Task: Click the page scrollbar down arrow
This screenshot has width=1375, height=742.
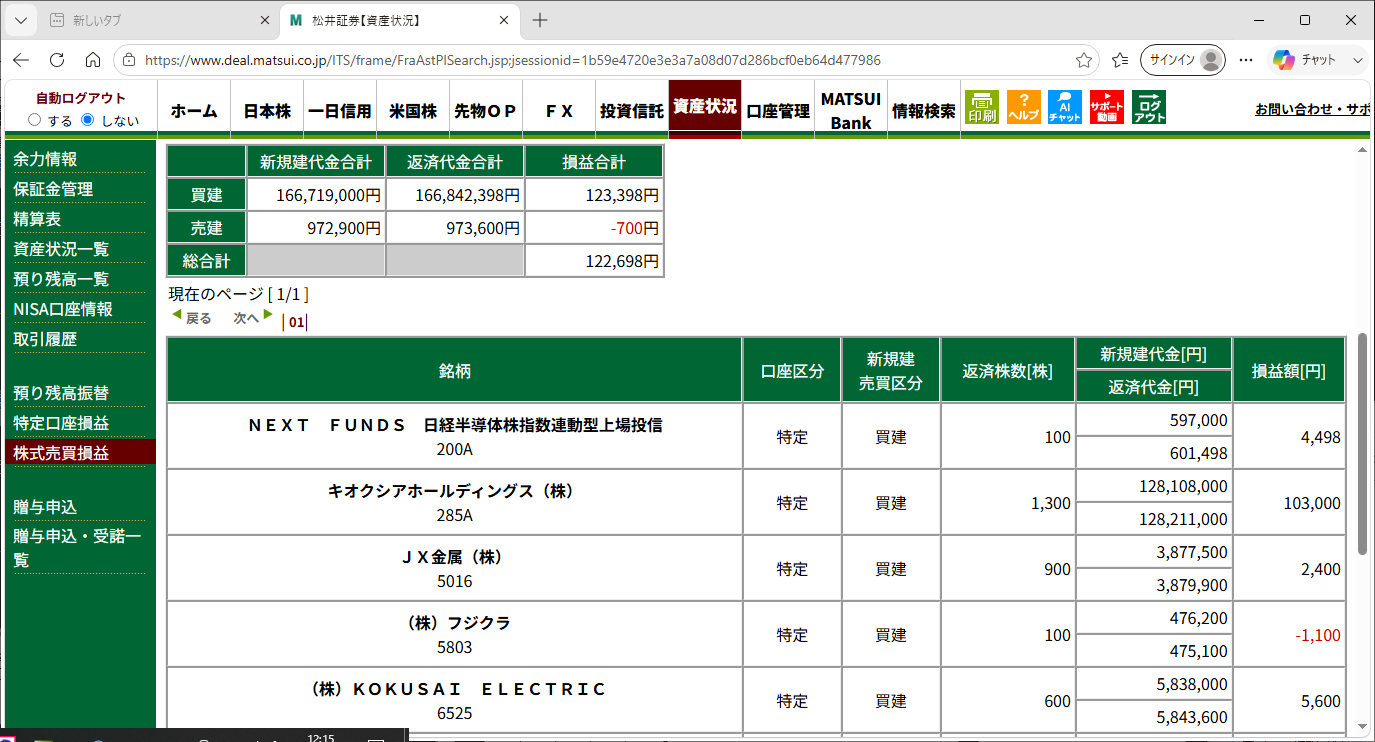Action: tap(1361, 726)
